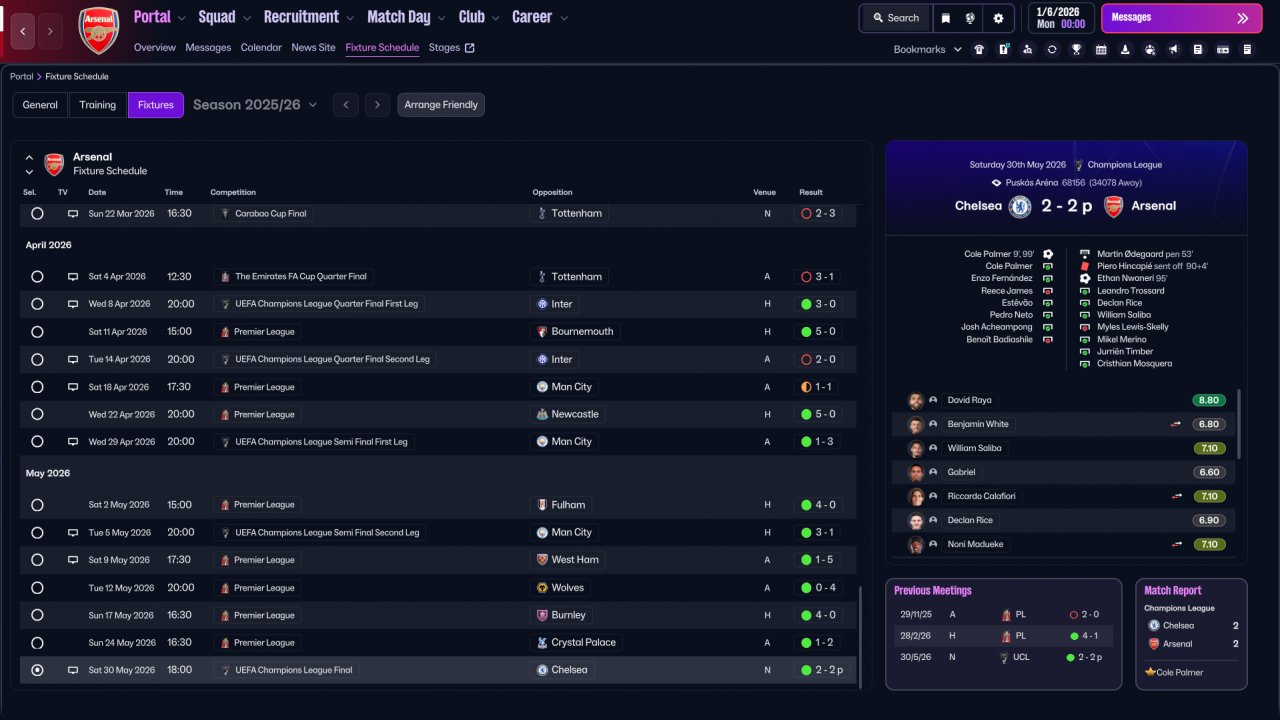The image size is (1280, 720).
Task: Open the Match Report card
Action: 1191,634
